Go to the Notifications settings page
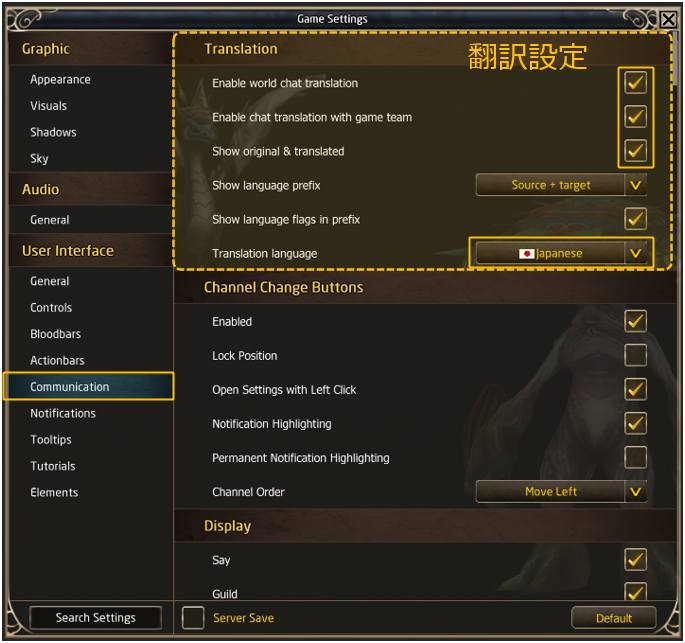Viewport: 685px width, 643px height. 63,413
